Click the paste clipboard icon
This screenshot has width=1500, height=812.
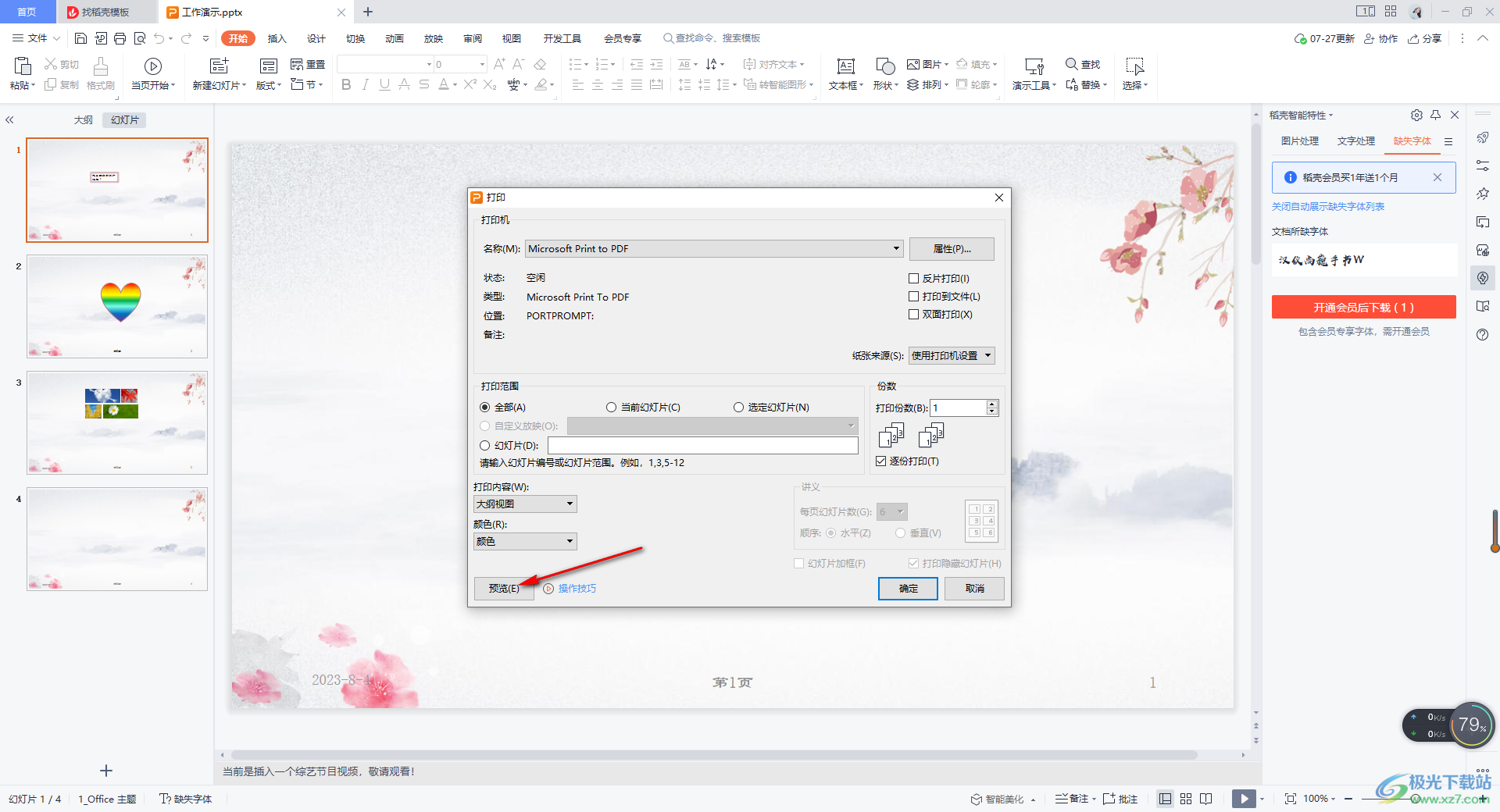pos(23,66)
